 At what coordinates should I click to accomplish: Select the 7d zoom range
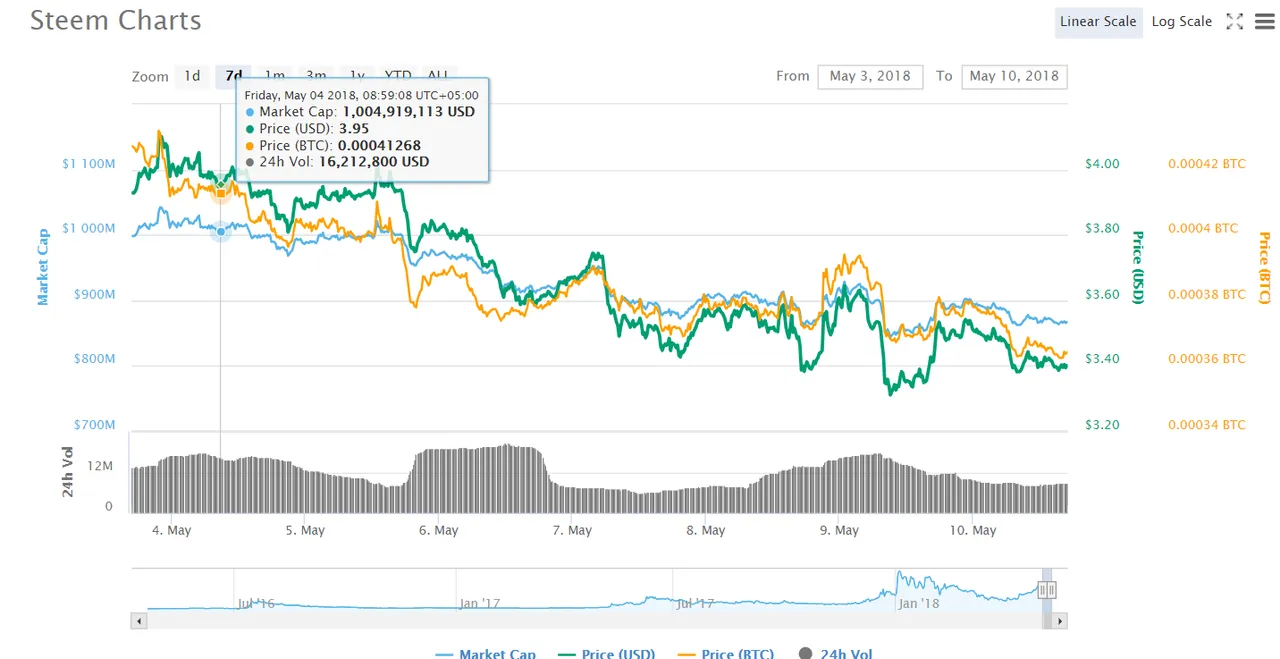234,76
